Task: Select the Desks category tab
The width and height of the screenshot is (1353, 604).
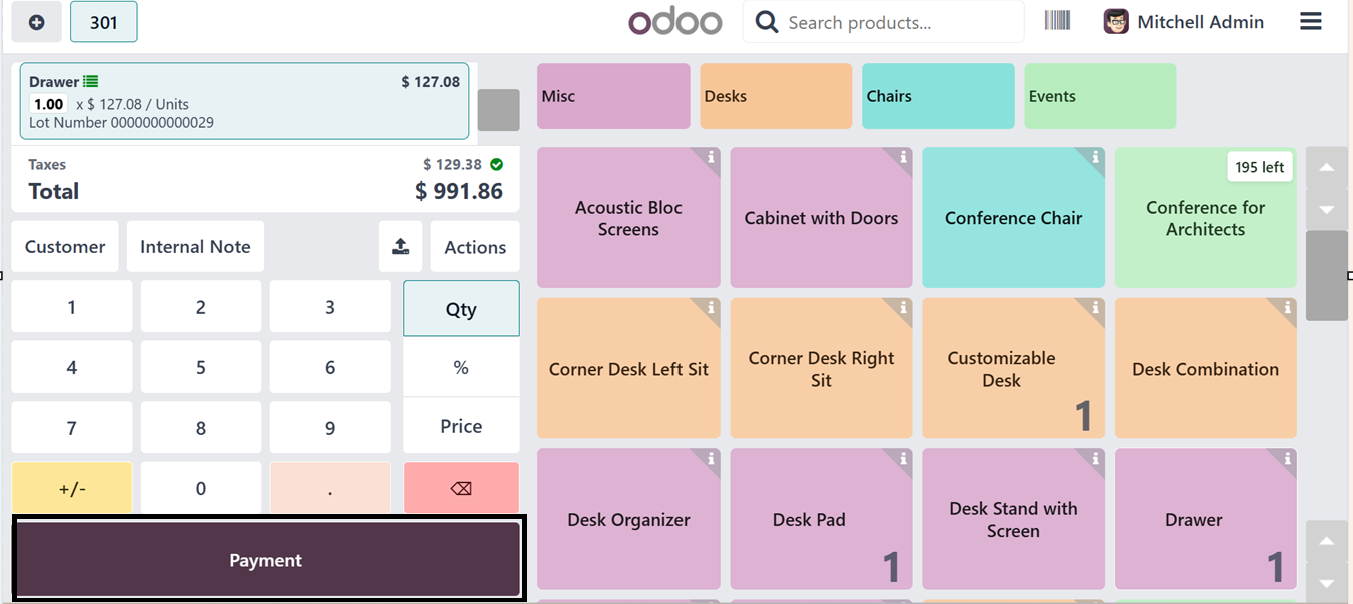Action: (776, 96)
